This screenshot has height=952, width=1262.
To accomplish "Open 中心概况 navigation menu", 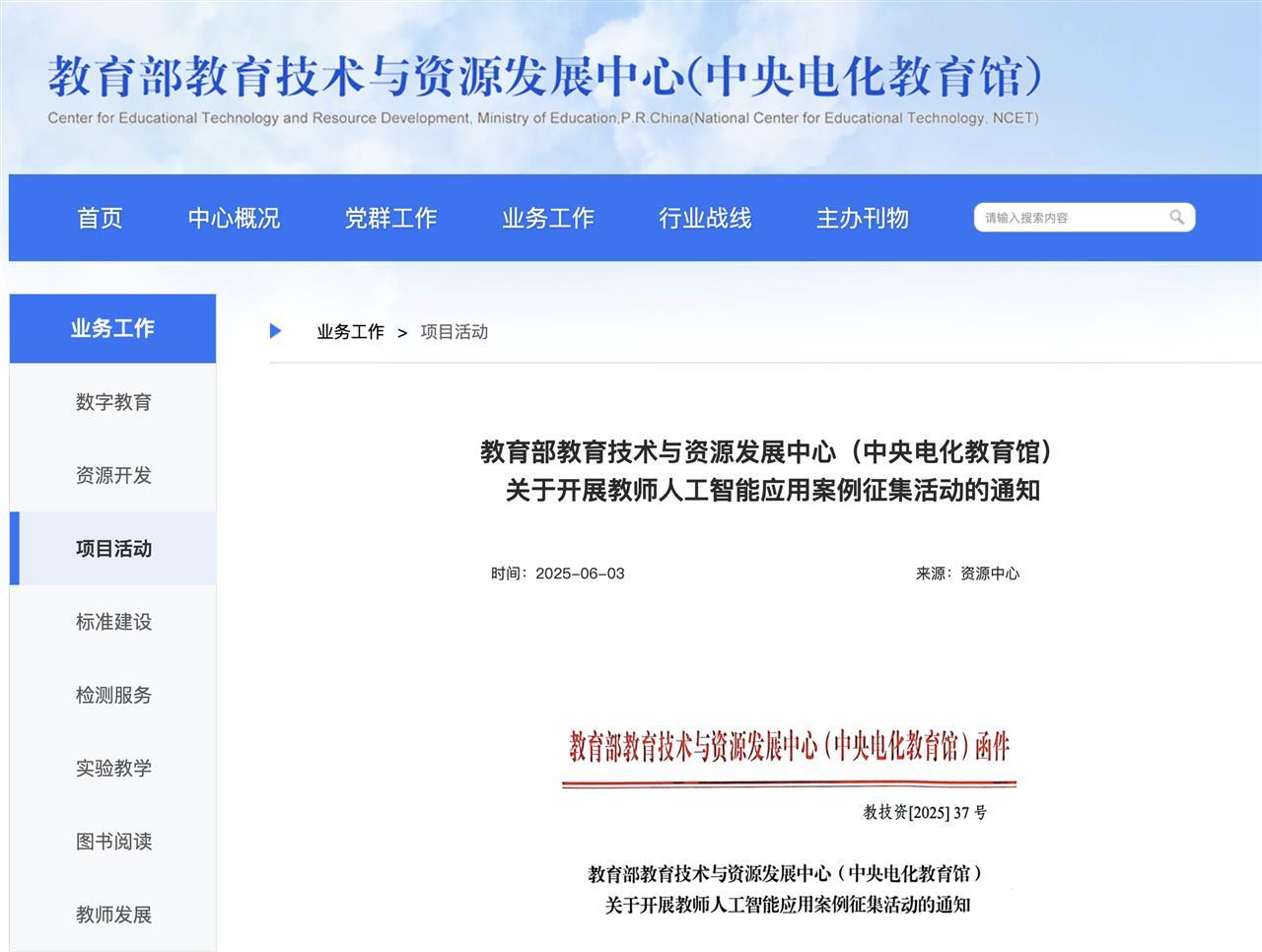I will (x=234, y=218).
